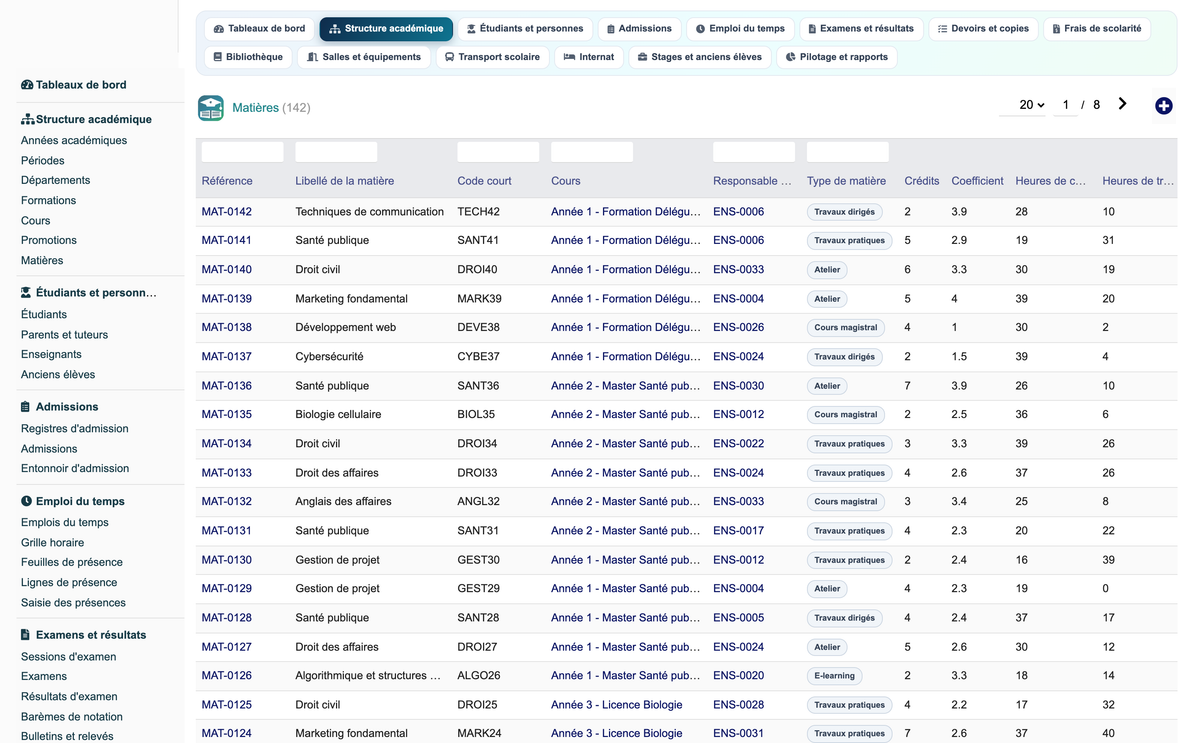
Task: Open the Bibliothèque tab
Action: 248,57
